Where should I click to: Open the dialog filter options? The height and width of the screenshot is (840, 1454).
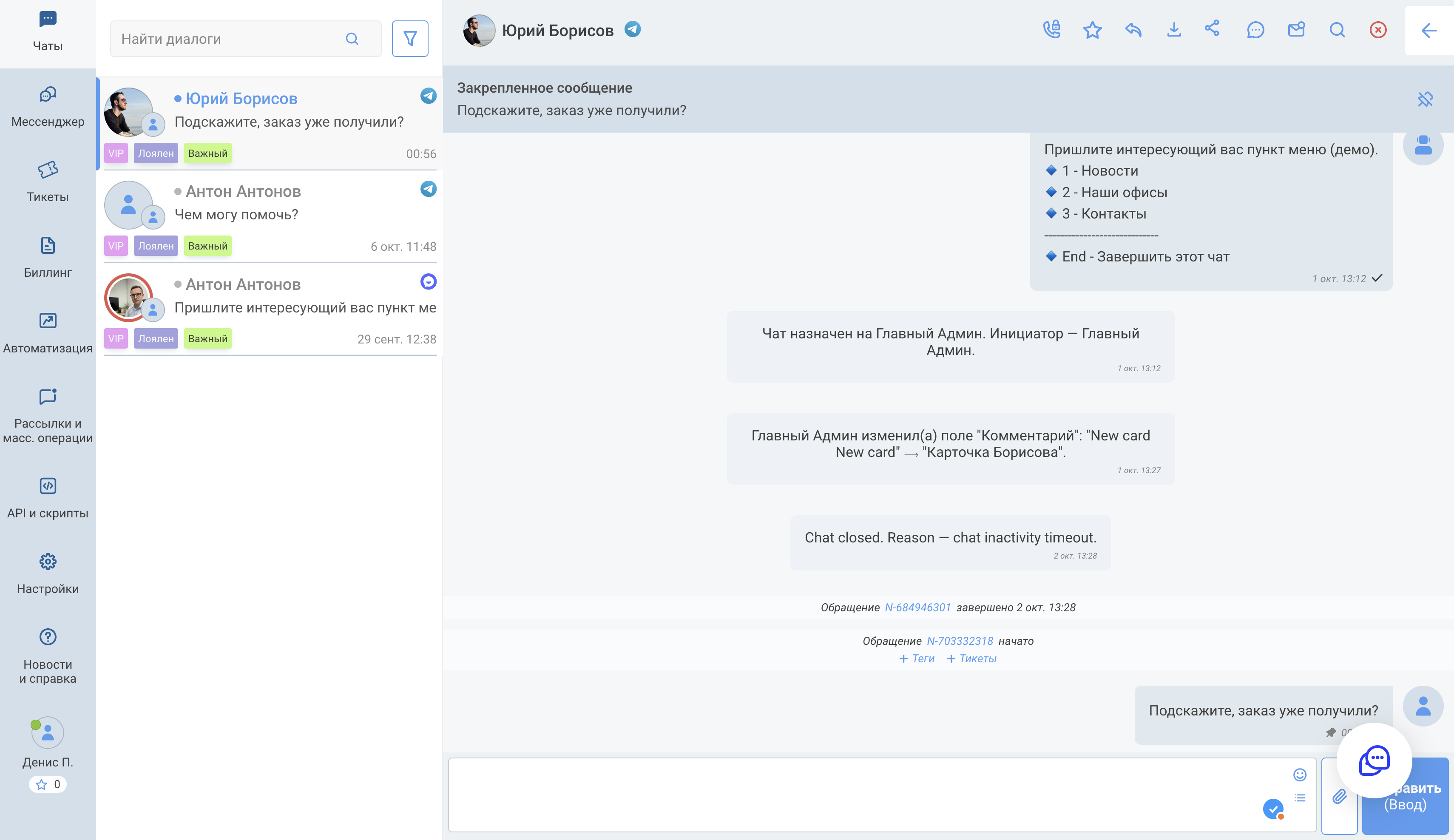[x=410, y=39]
